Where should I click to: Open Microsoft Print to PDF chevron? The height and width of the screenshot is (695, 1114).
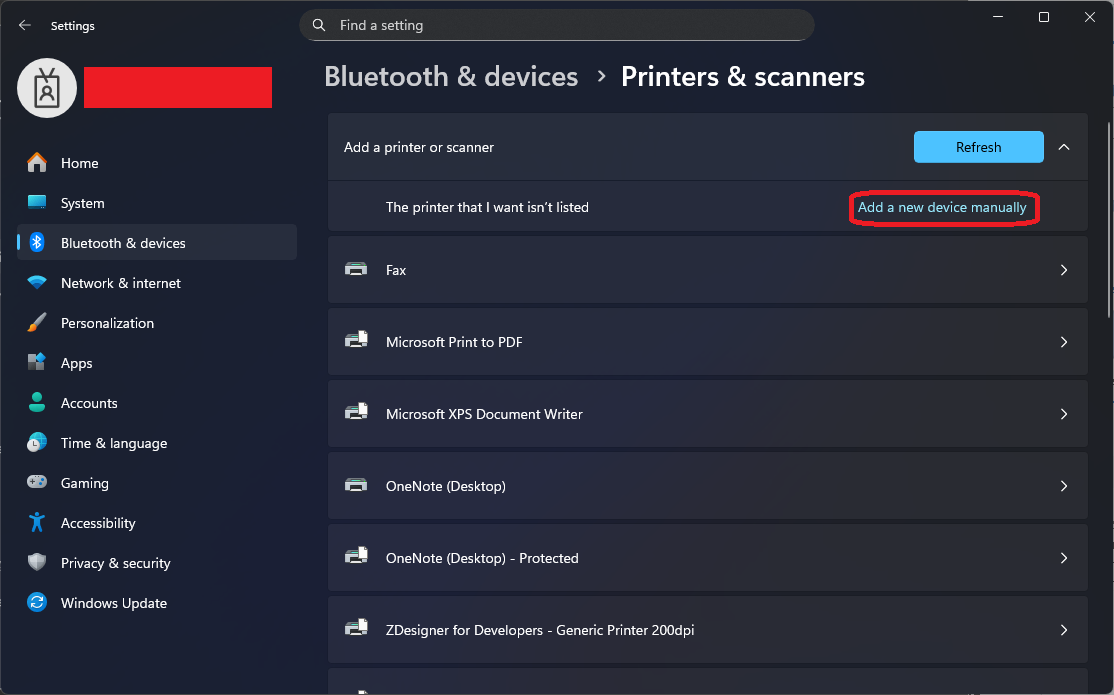coord(1064,342)
